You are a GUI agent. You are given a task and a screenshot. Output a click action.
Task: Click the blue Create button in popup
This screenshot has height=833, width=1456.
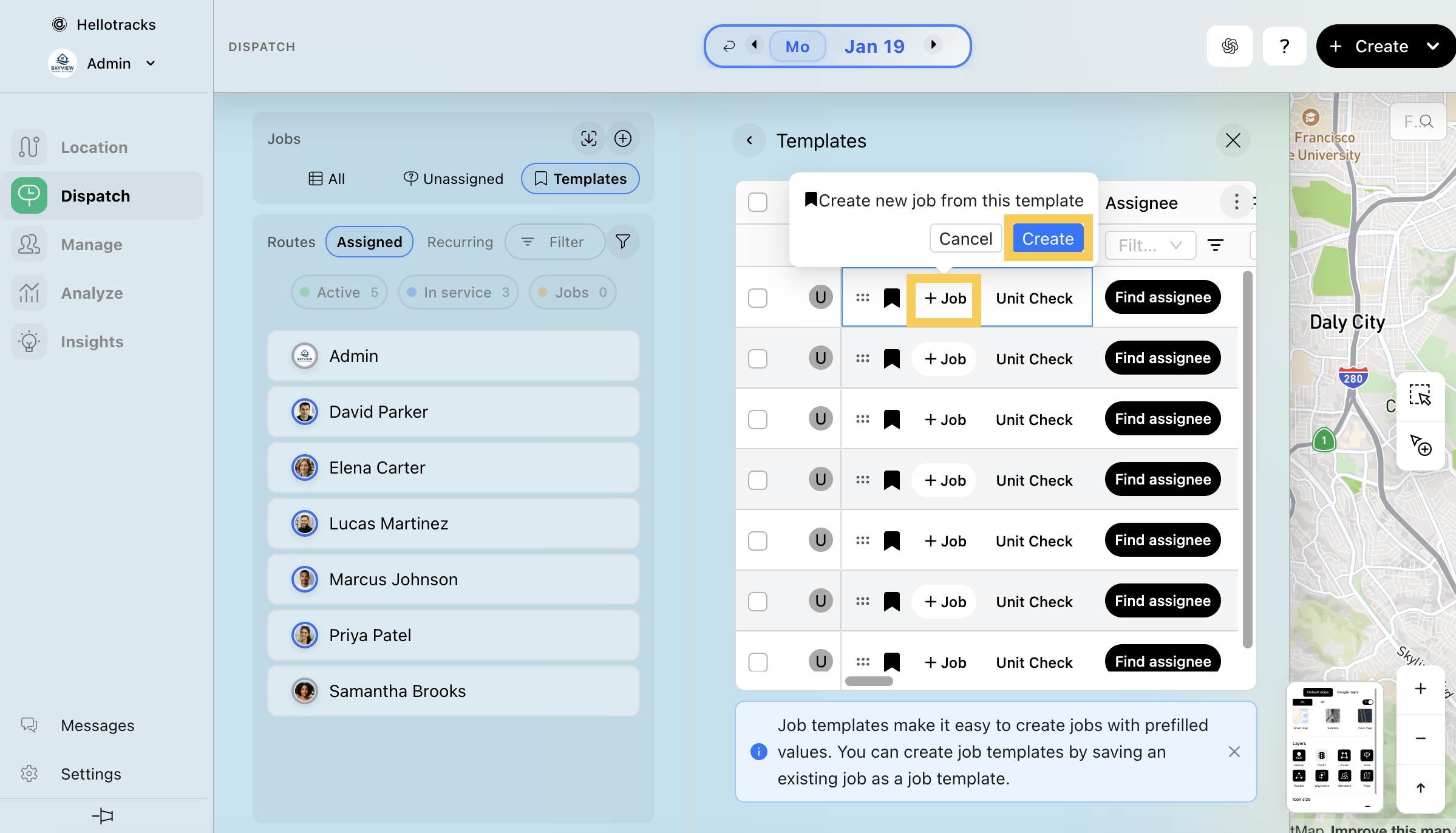coord(1047,239)
